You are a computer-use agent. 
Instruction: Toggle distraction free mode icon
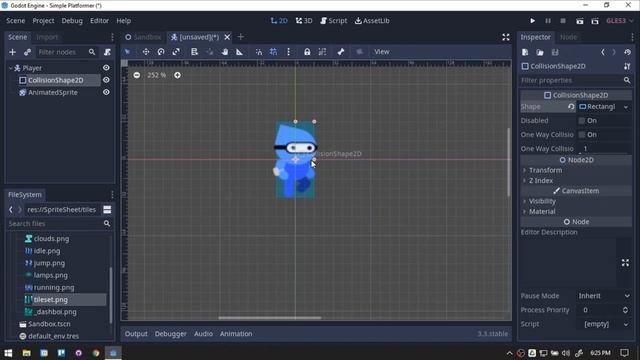506,37
